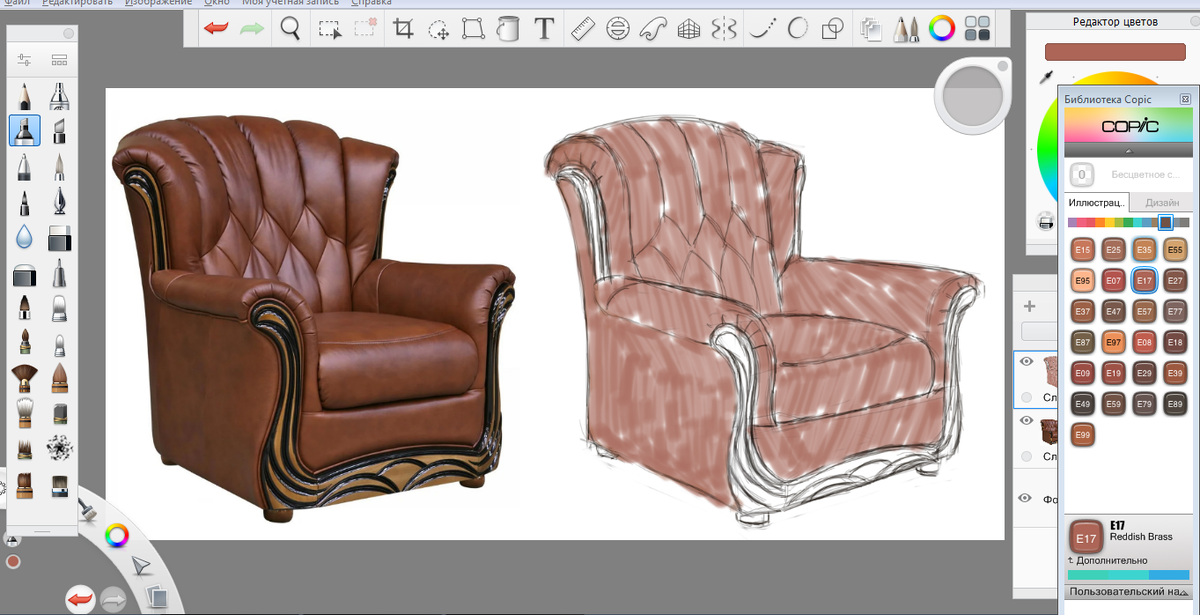The width and height of the screenshot is (1200, 615).
Task: Select the Quick Transform lasso tool
Action: click(438, 29)
